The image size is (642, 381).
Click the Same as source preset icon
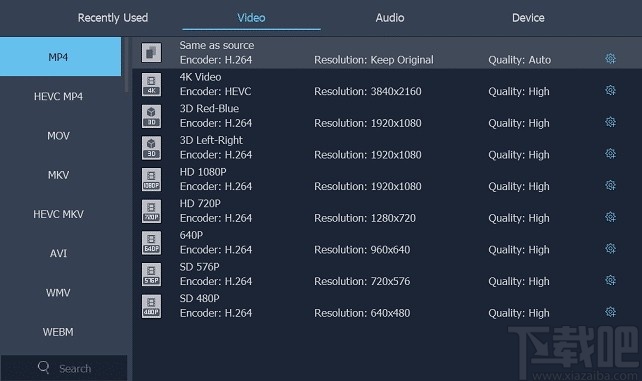point(151,52)
